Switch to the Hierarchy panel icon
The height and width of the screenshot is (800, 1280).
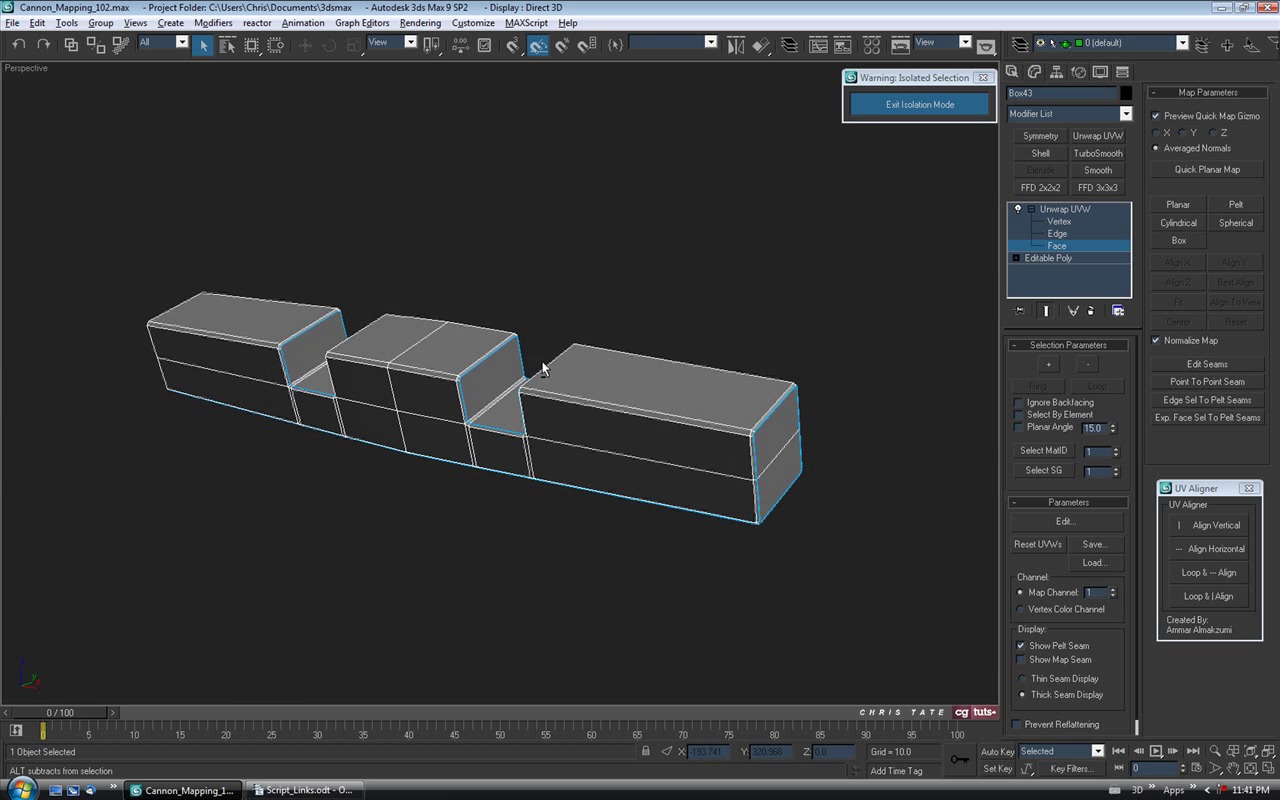tap(1056, 72)
